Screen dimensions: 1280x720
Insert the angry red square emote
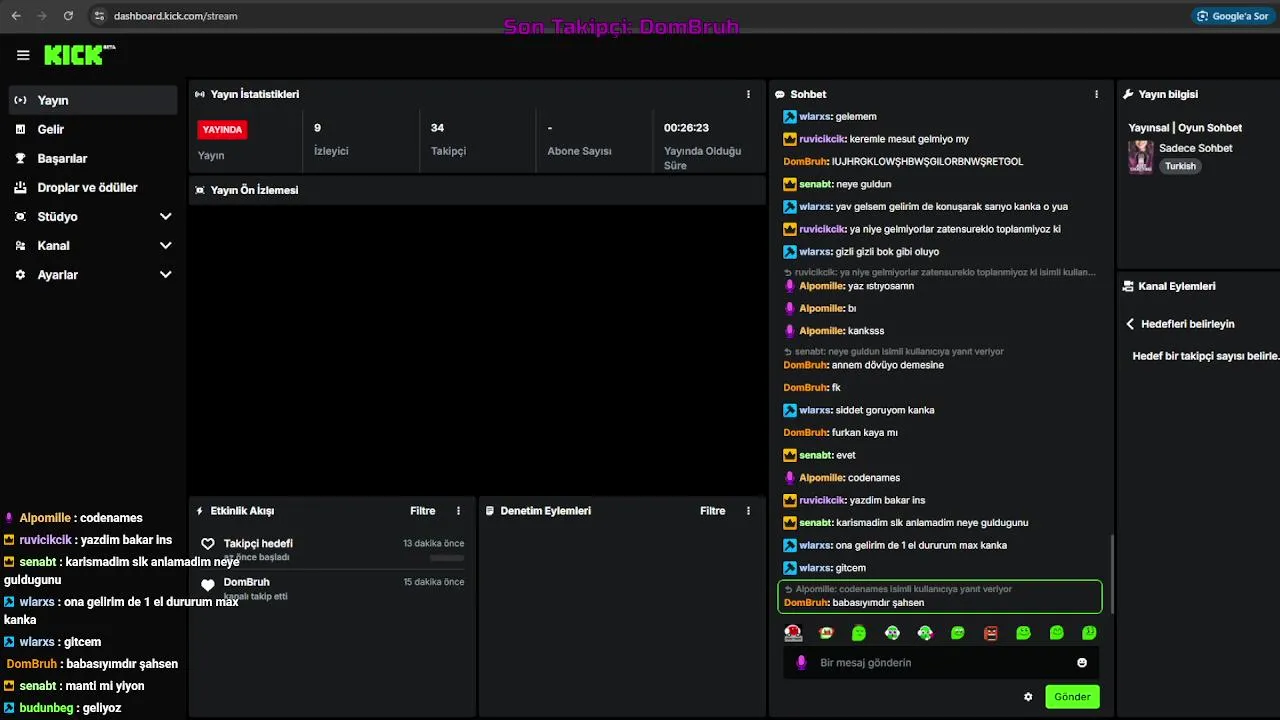pos(991,633)
